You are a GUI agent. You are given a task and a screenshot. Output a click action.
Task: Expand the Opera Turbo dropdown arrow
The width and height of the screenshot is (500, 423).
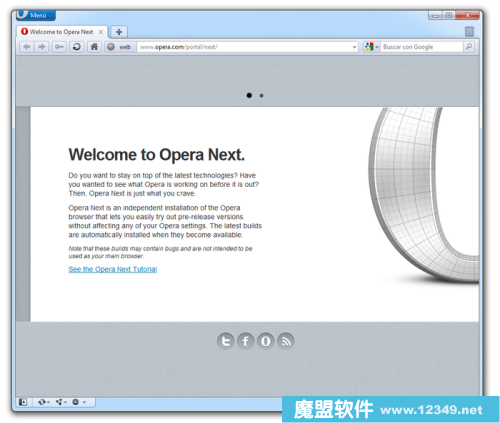(x=84, y=402)
